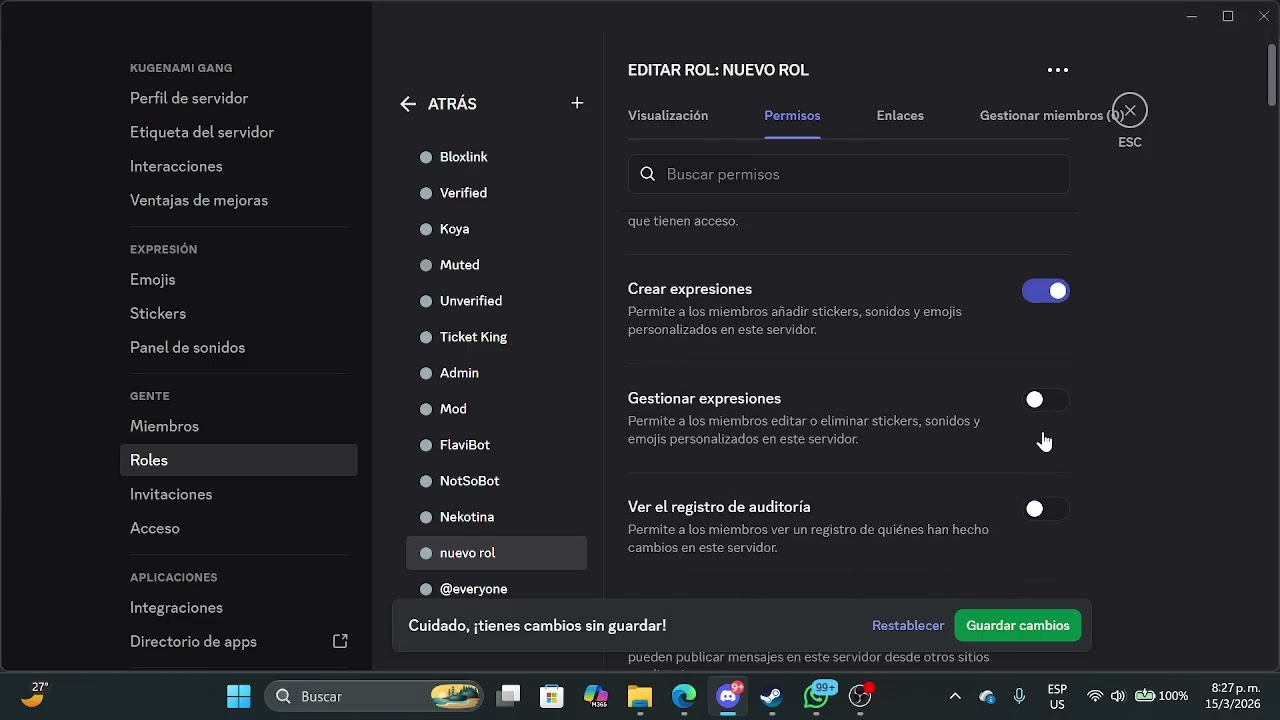The width and height of the screenshot is (1280, 720).
Task: Show hidden icons with the tray chevron
Action: pyautogui.click(x=955, y=696)
